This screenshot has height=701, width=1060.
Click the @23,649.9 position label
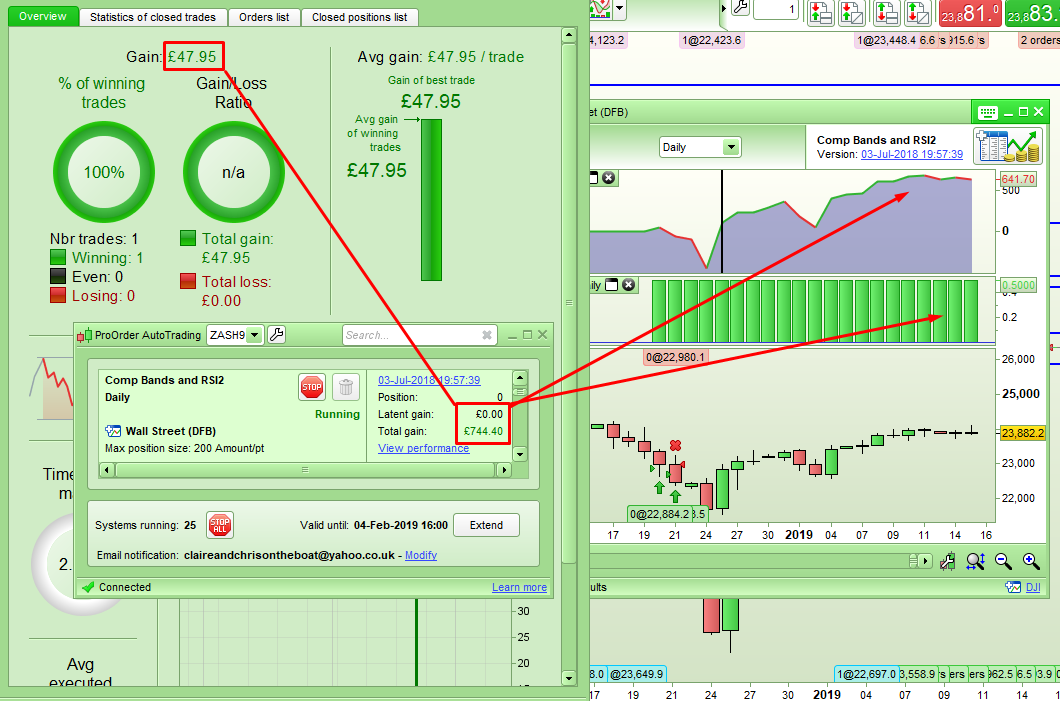pos(638,674)
